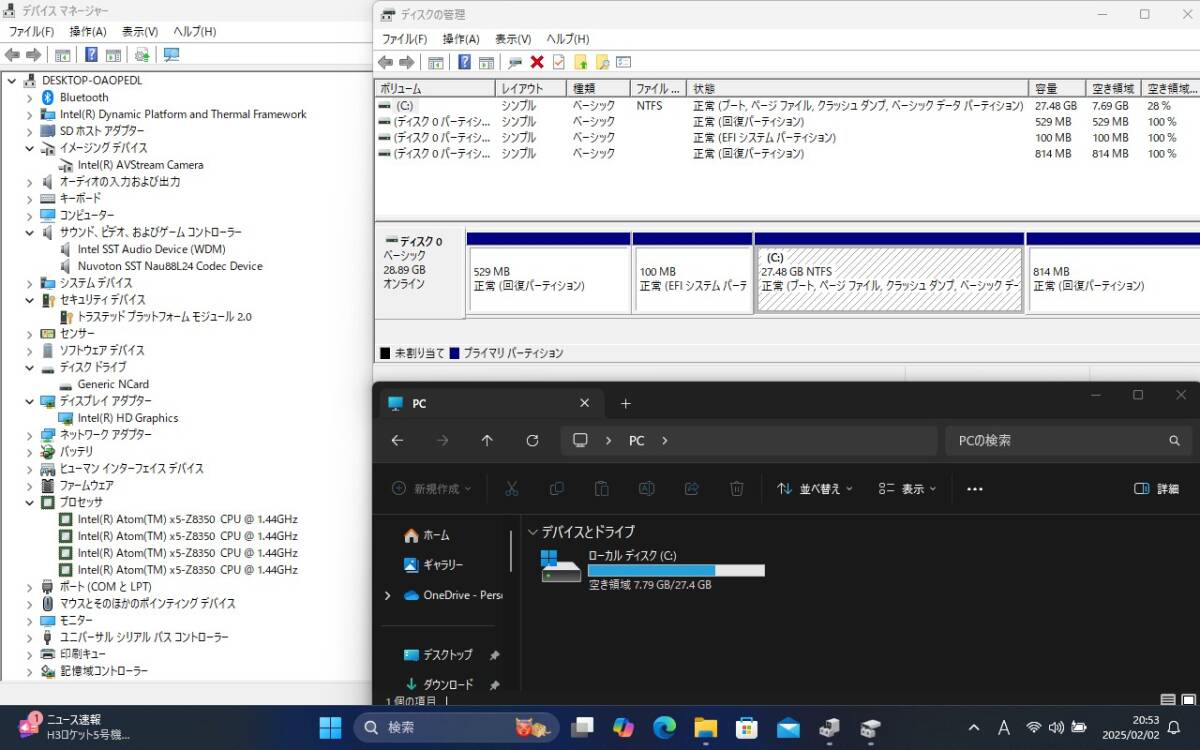Select Intel(R) HD Graphics in Device Manager
Viewport: 1200px width, 750px height.
click(x=128, y=418)
